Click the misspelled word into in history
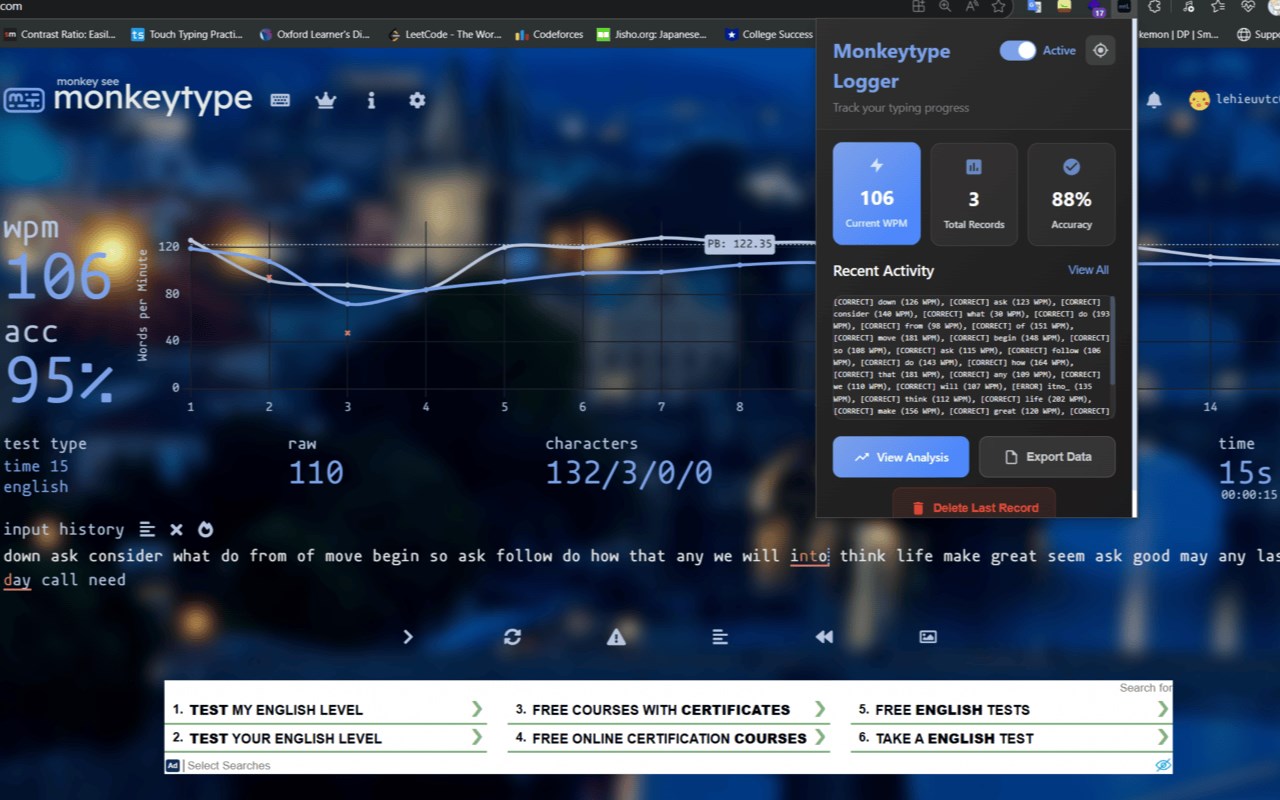Image resolution: width=1280 pixels, height=800 pixels. (x=810, y=556)
